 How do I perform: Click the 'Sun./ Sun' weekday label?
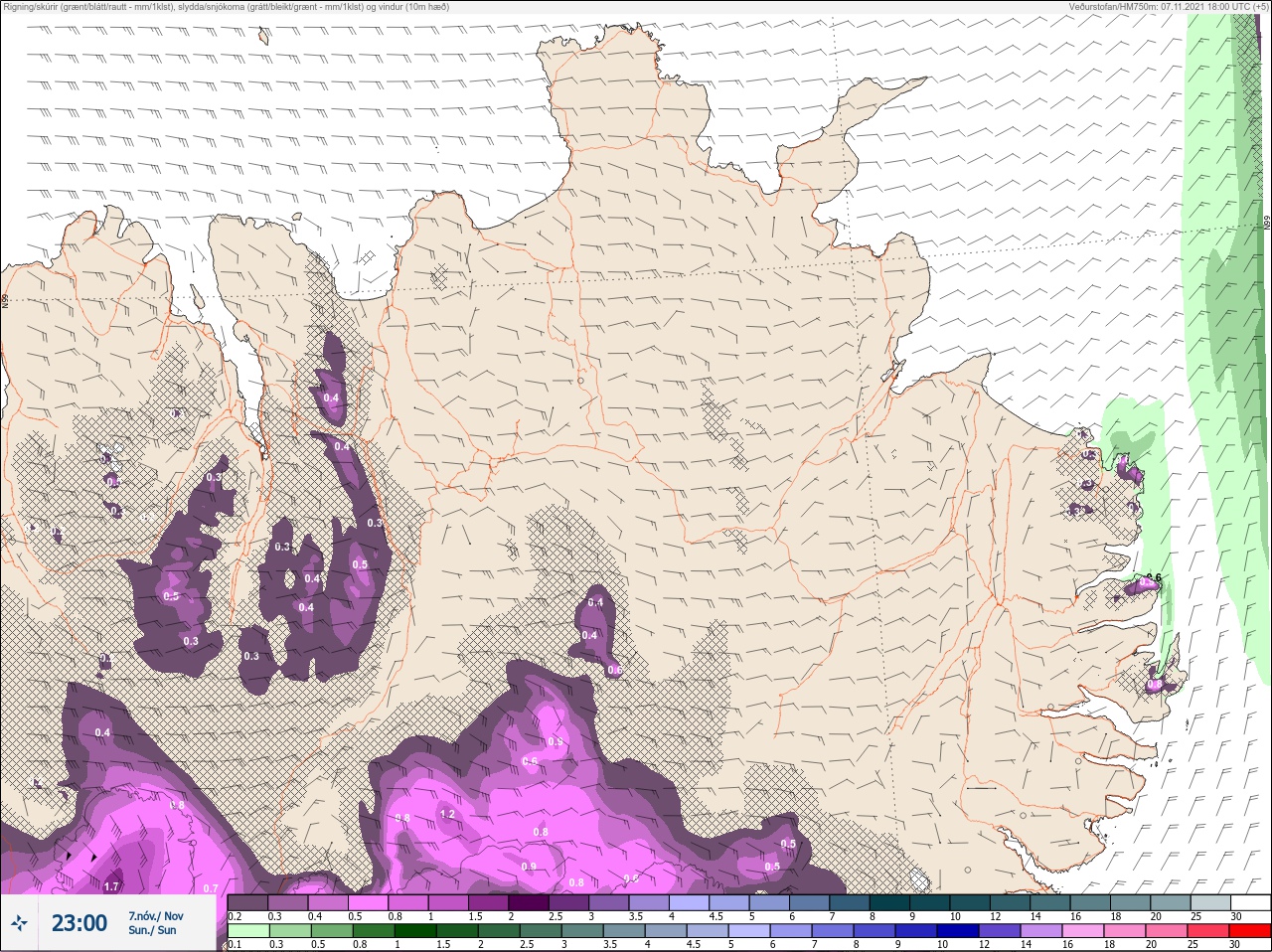tap(152, 930)
